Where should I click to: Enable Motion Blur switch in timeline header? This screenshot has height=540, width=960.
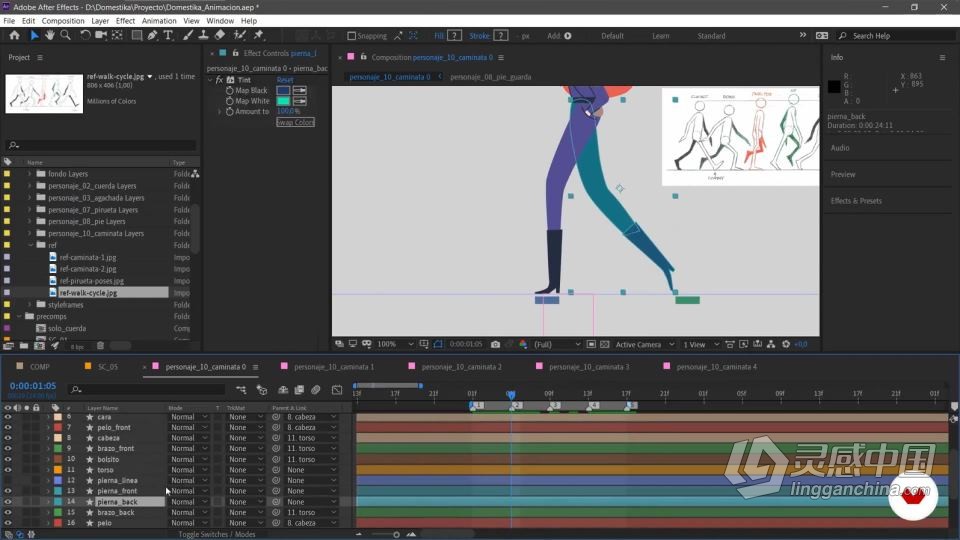point(316,389)
